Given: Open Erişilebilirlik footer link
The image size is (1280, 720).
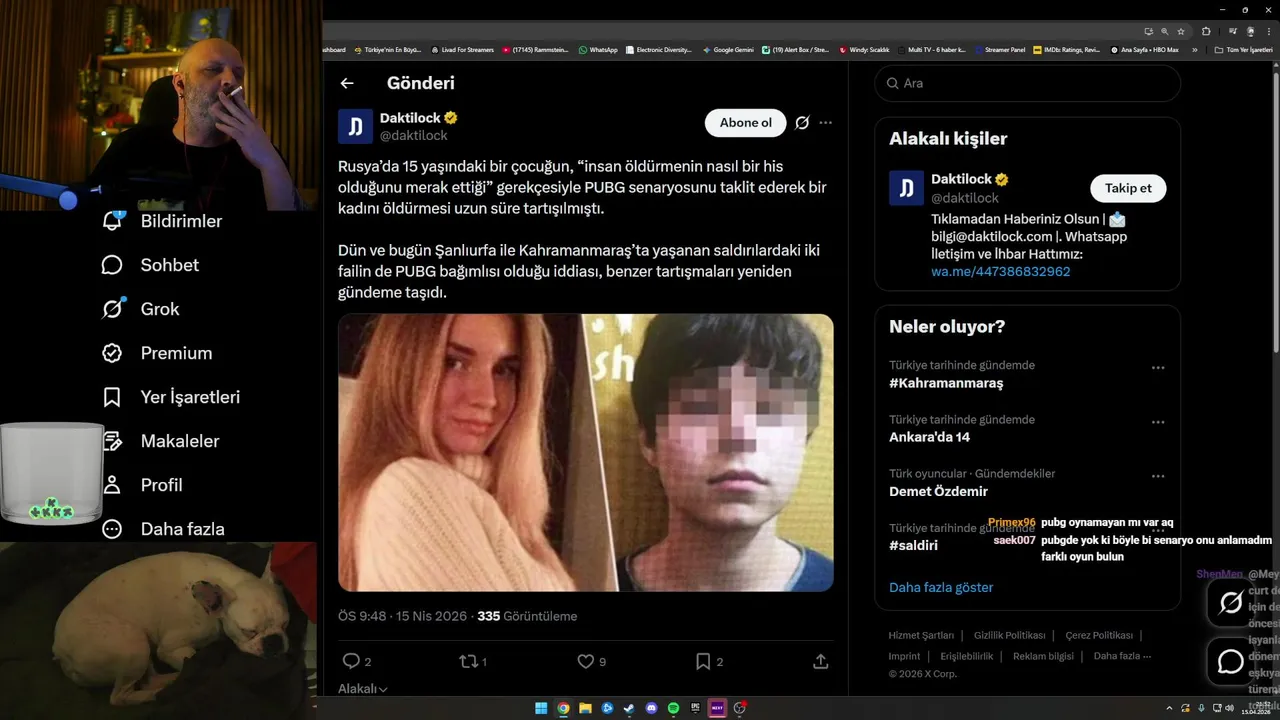Looking at the screenshot, I should 966,656.
